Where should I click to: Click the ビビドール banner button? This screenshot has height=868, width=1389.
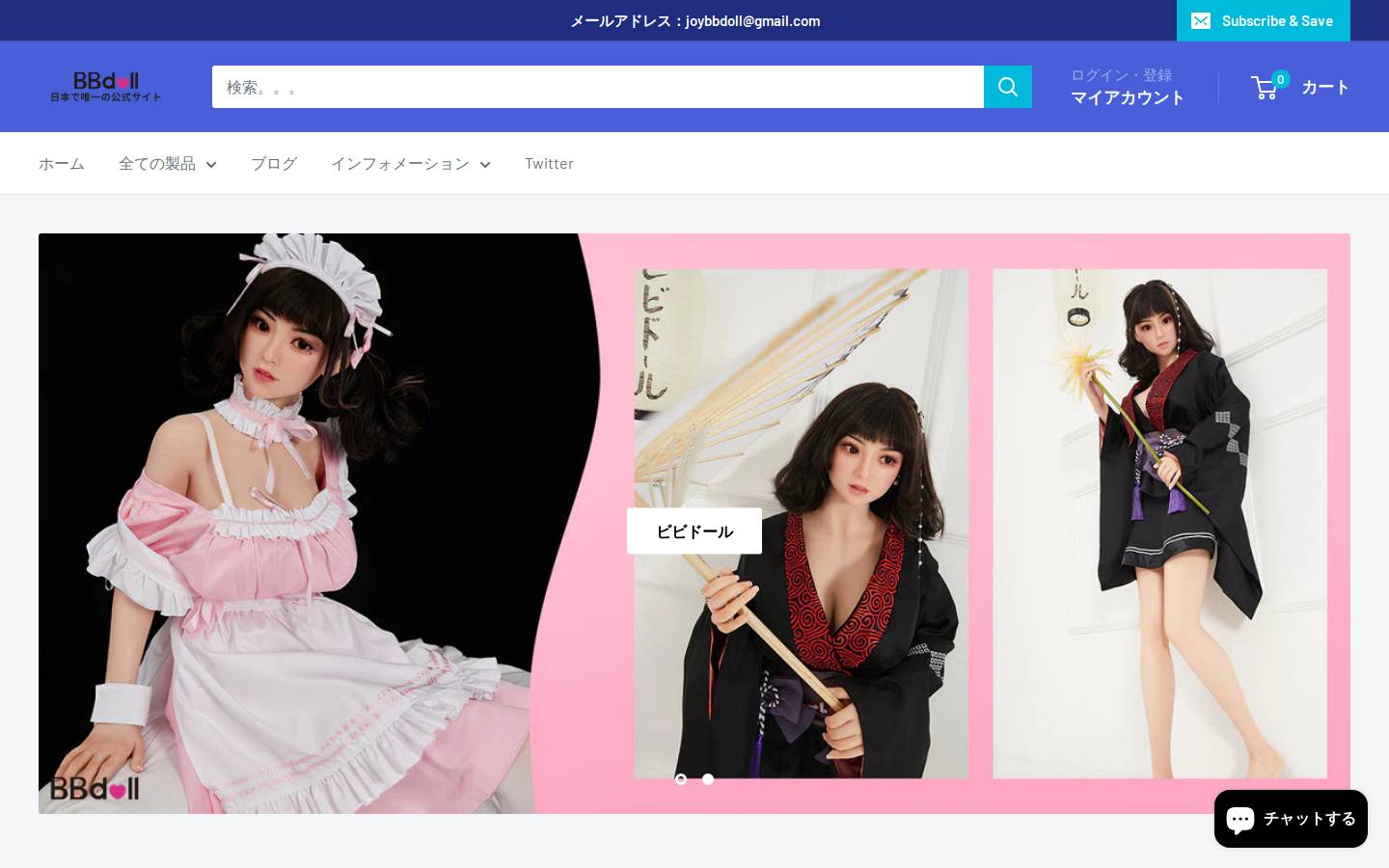pos(694,531)
